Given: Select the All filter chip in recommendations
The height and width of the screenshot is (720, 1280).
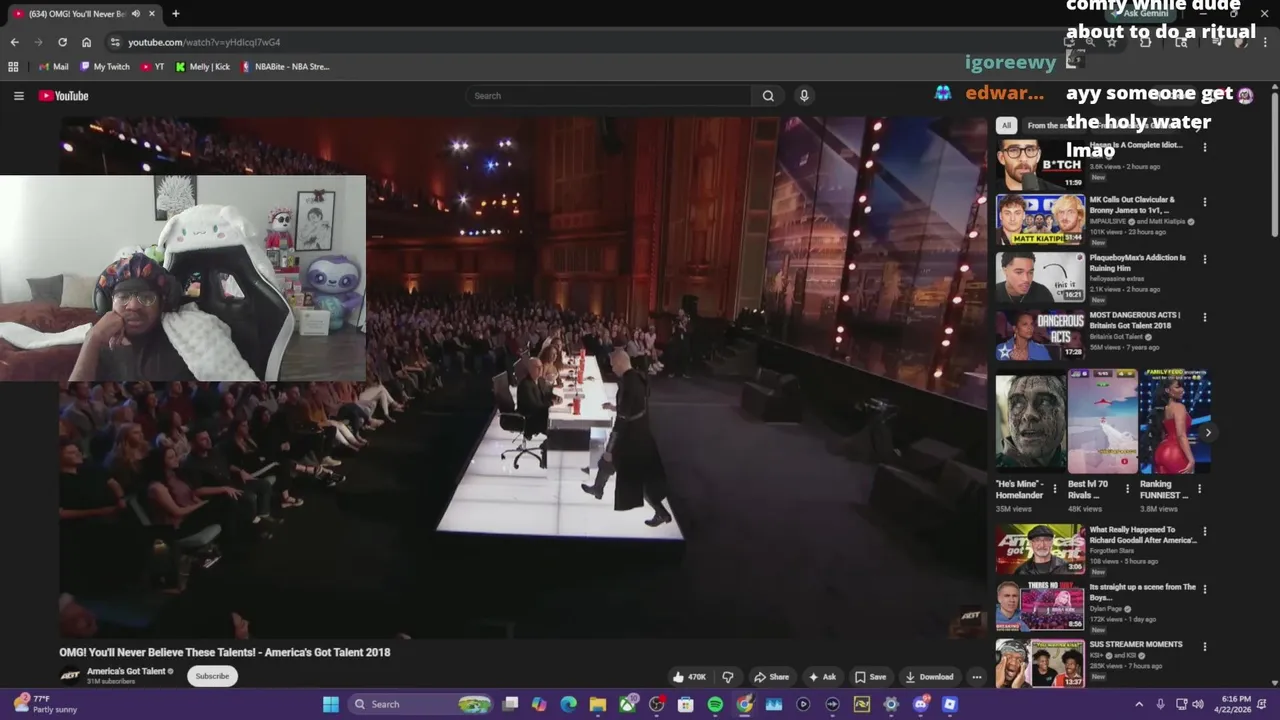Looking at the screenshot, I should pos(1006,125).
